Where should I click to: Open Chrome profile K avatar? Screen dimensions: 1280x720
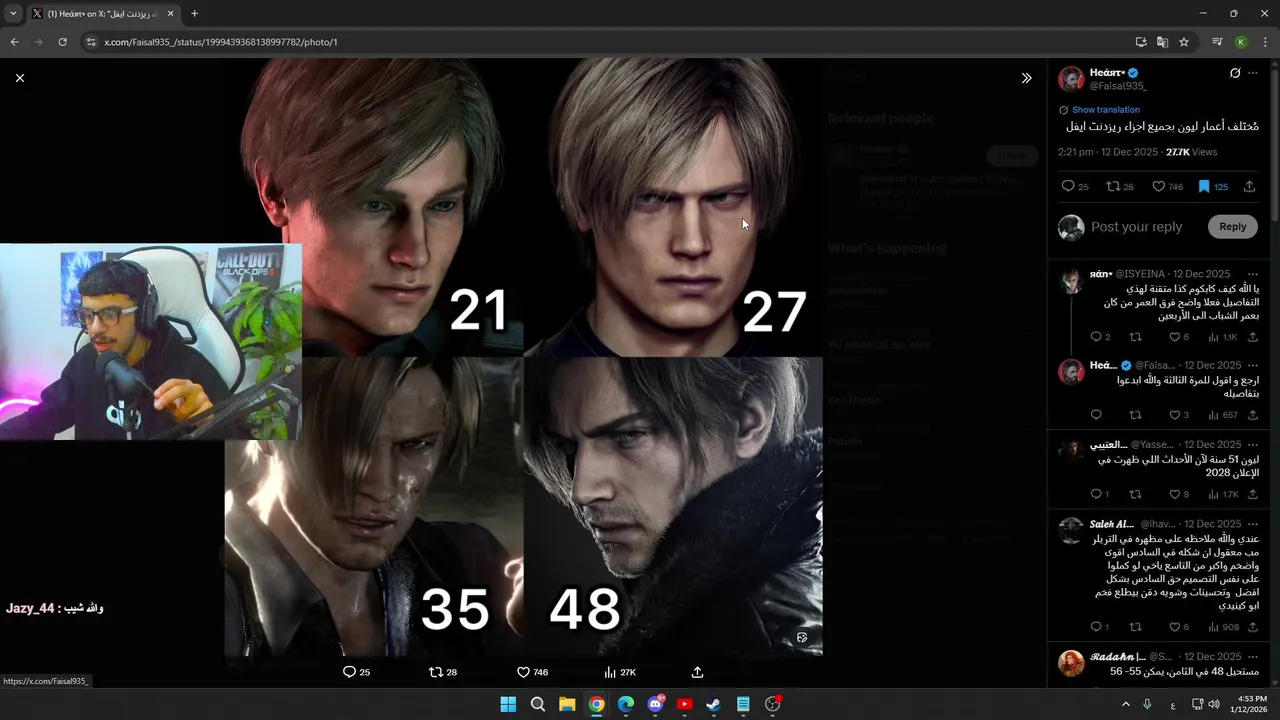1241,42
